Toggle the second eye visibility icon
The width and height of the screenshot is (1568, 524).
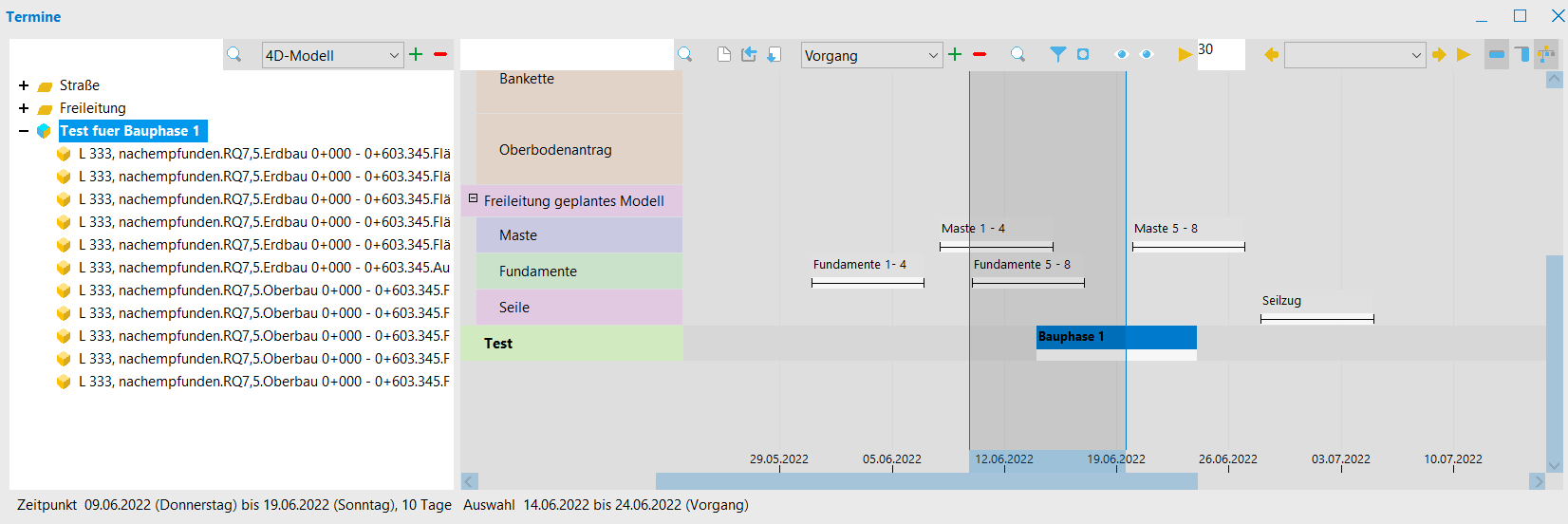click(x=1146, y=55)
